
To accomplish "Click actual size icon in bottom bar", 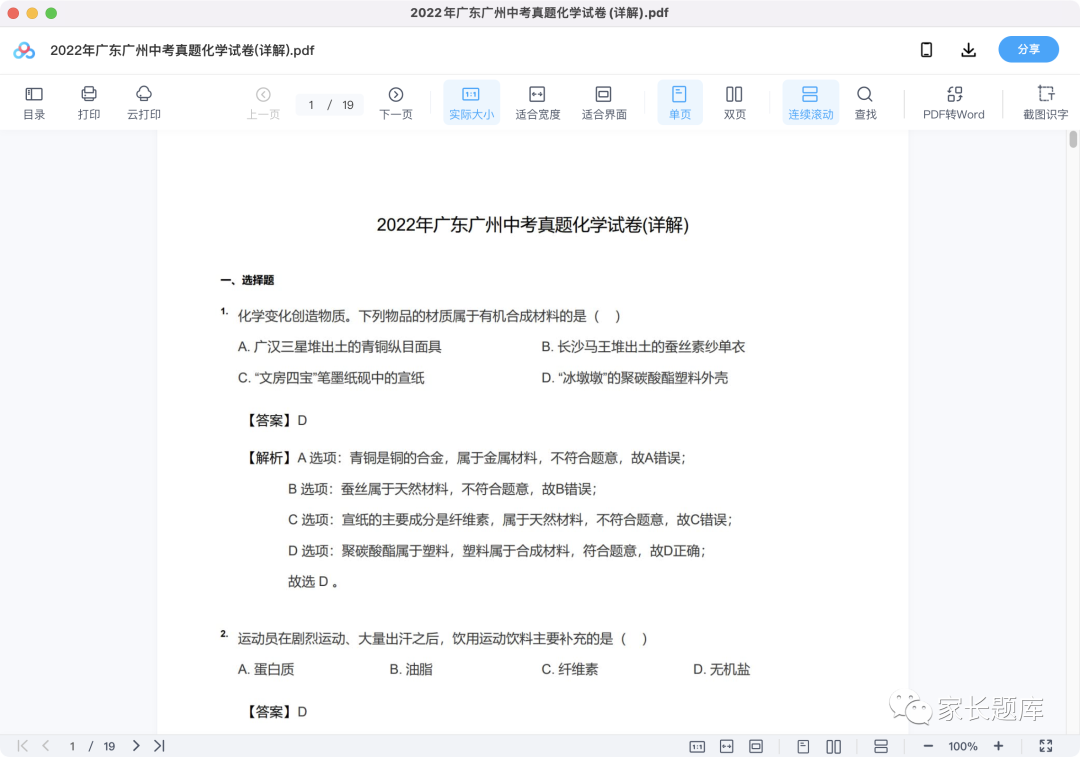I will click(697, 747).
